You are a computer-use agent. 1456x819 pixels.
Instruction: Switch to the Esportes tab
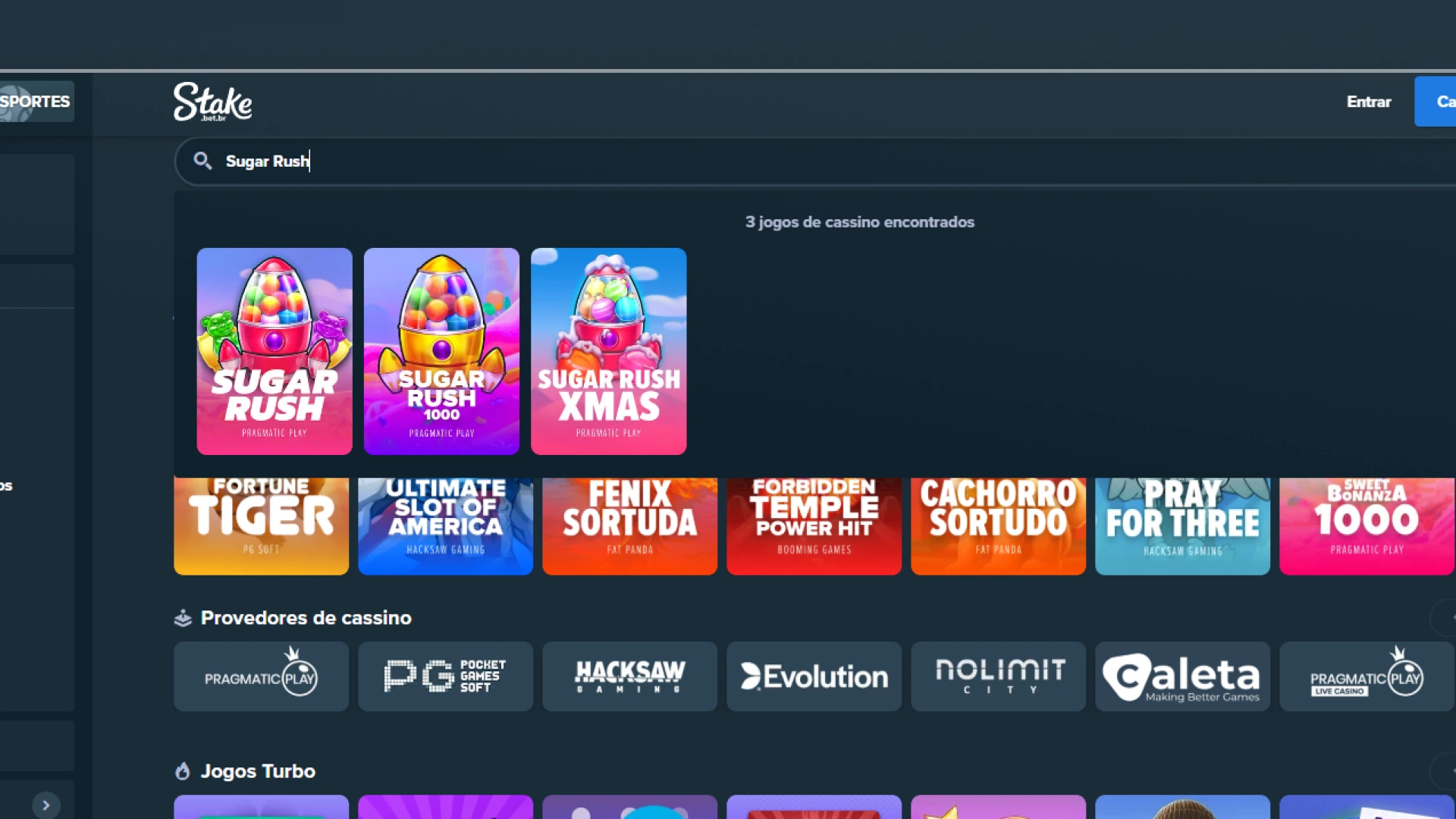(x=36, y=102)
